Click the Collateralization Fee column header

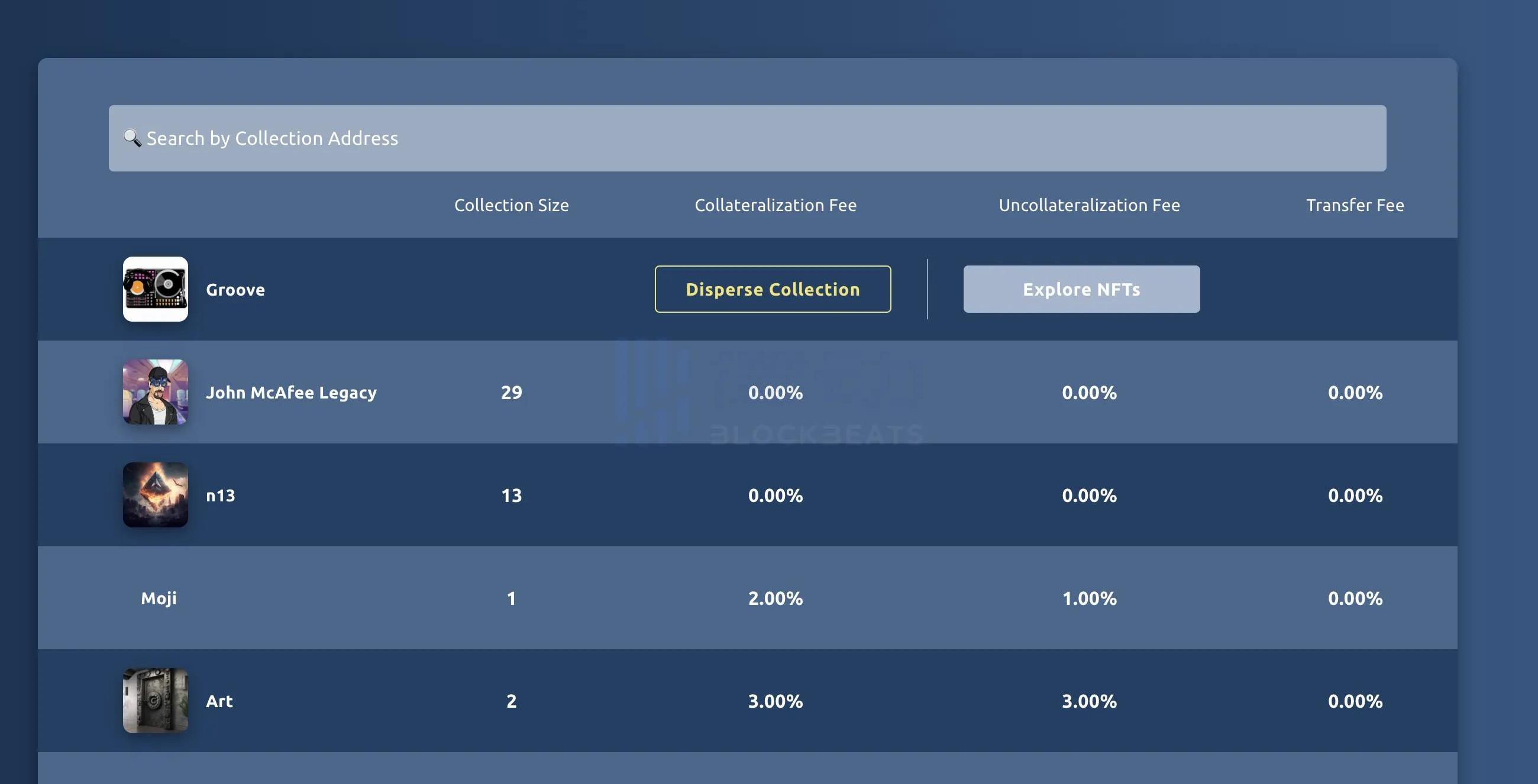(775, 205)
